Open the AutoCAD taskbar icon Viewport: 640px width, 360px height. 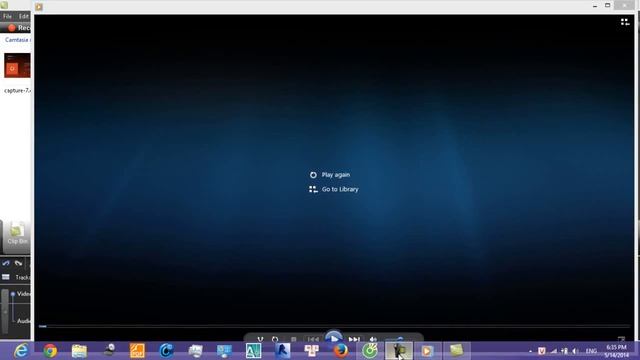253,351
